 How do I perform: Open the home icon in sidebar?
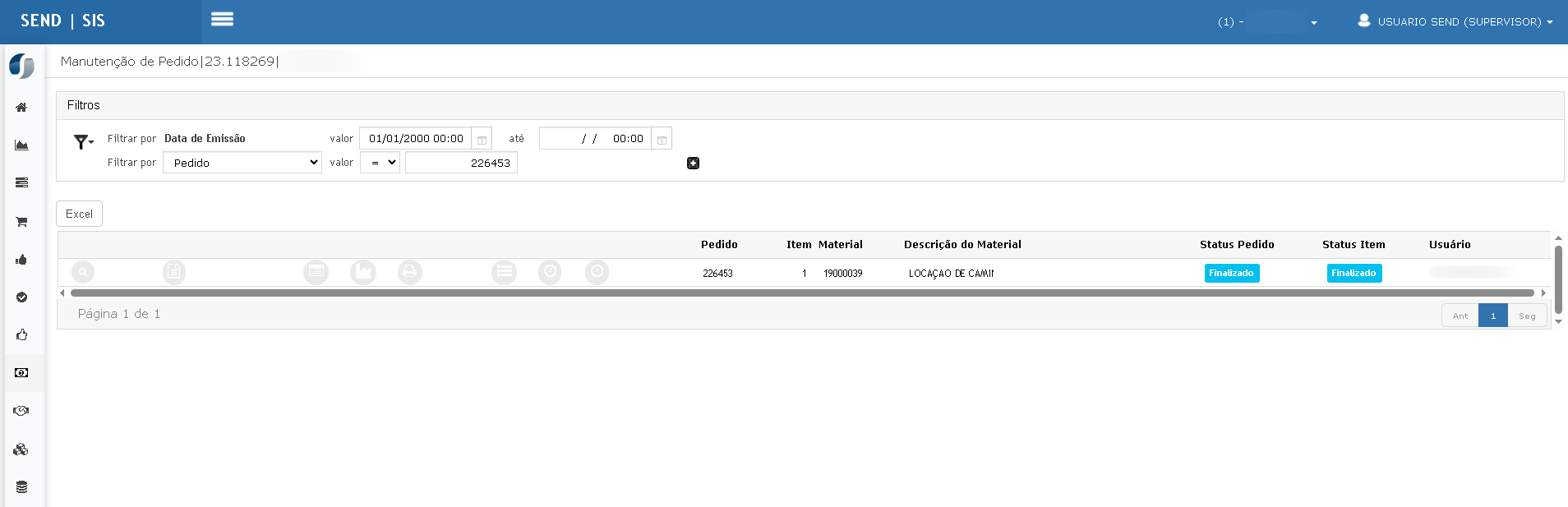coord(21,108)
